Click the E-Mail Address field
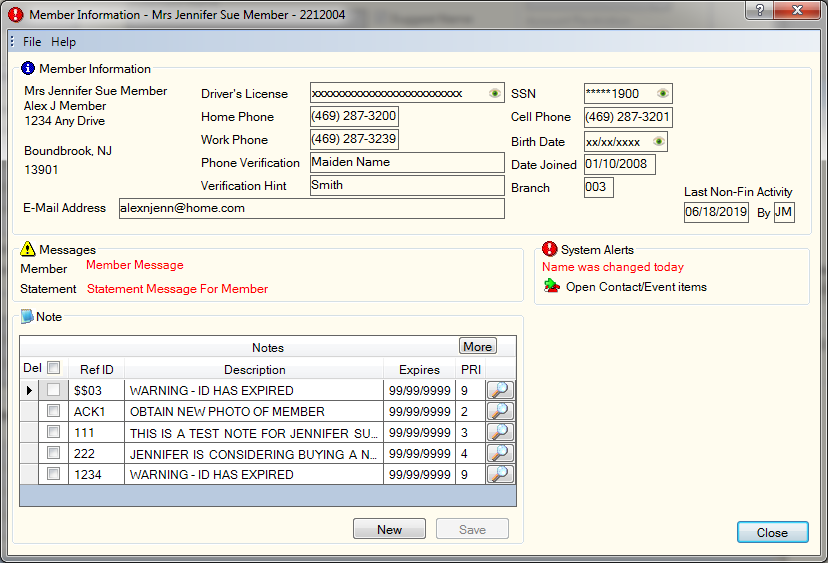Screen dimensions: 828x563 point(312,209)
